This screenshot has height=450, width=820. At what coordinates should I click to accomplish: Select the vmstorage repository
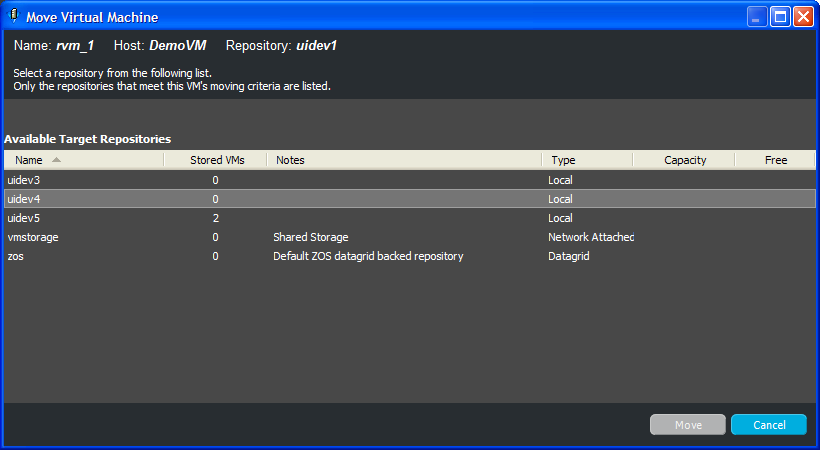tap(30, 237)
